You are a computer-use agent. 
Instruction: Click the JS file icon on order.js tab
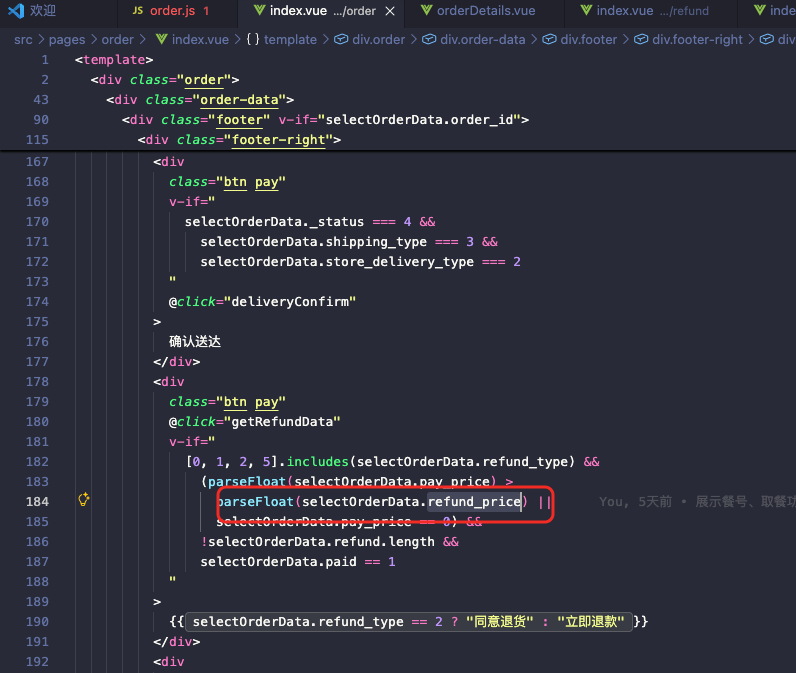point(138,11)
